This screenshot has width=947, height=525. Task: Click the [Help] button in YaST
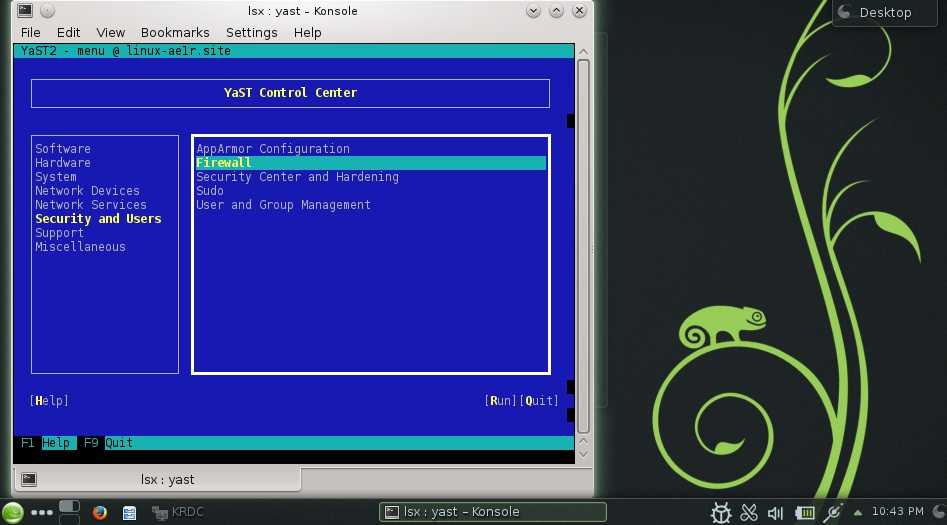point(49,401)
